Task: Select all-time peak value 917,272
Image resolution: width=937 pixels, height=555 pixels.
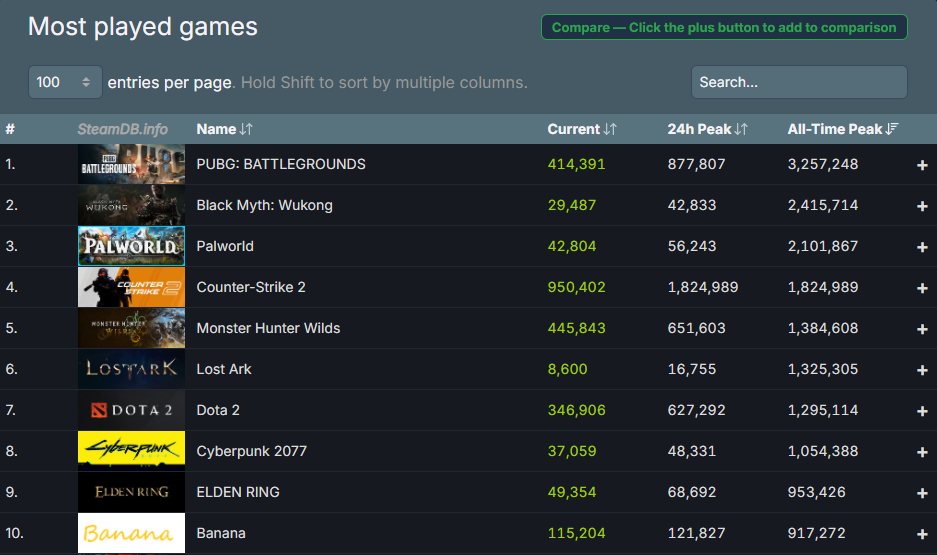Action: pos(816,533)
